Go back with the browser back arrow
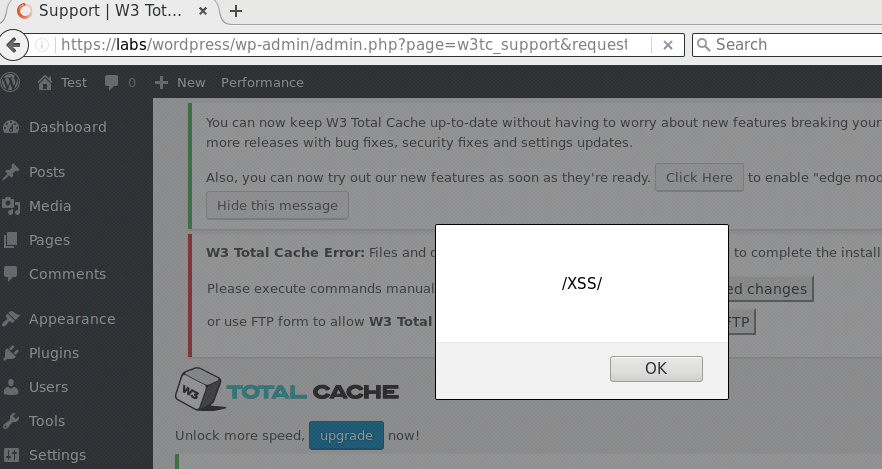Viewport: 882px width, 469px height. [x=13, y=44]
